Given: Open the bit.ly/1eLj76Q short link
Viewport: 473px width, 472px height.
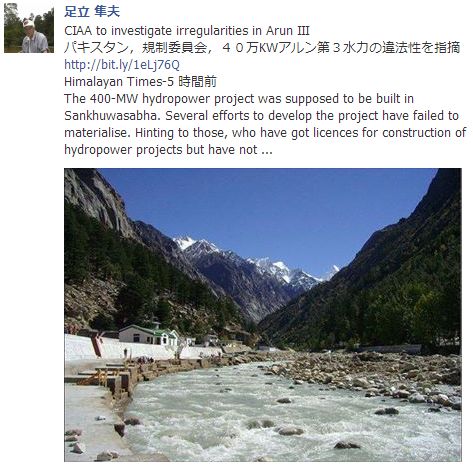Looking at the screenshot, I should pyautogui.click(x=122, y=65).
